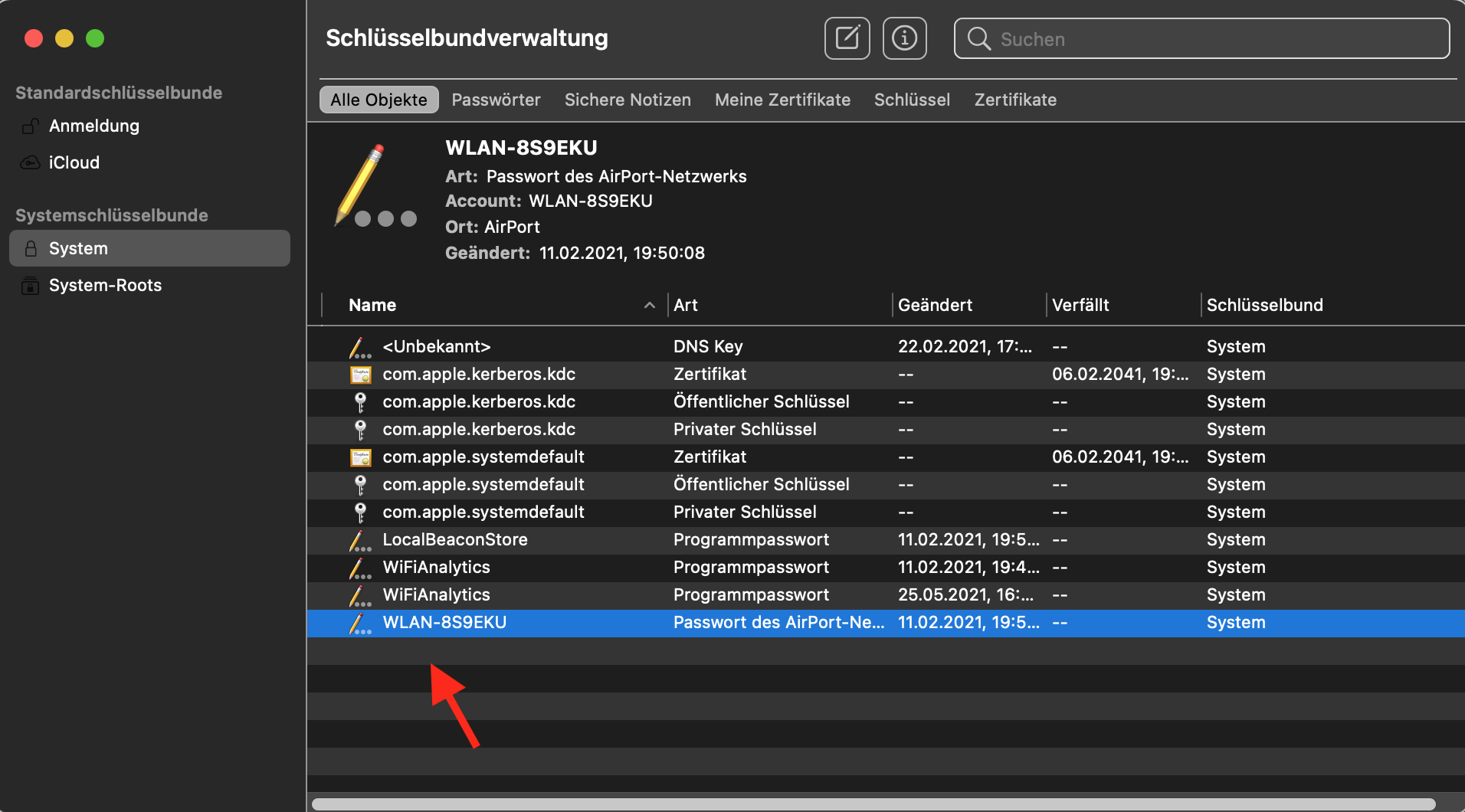
Task: Open the Sichere Notizen tab
Action: 628,100
